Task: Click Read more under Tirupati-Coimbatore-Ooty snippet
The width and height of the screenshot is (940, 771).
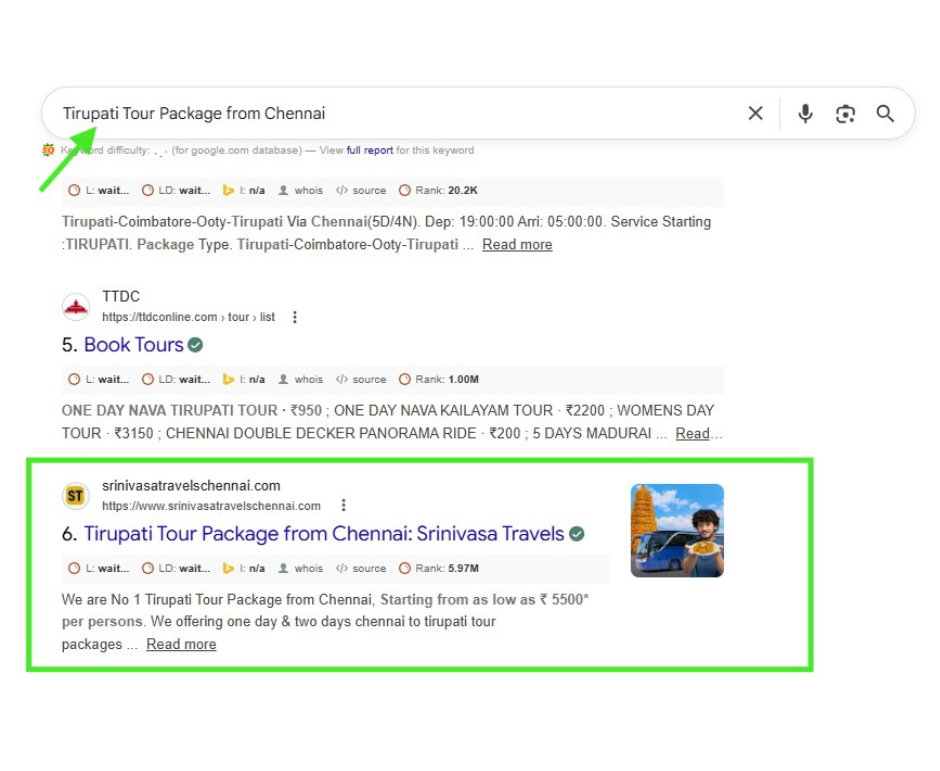Action: (517, 245)
